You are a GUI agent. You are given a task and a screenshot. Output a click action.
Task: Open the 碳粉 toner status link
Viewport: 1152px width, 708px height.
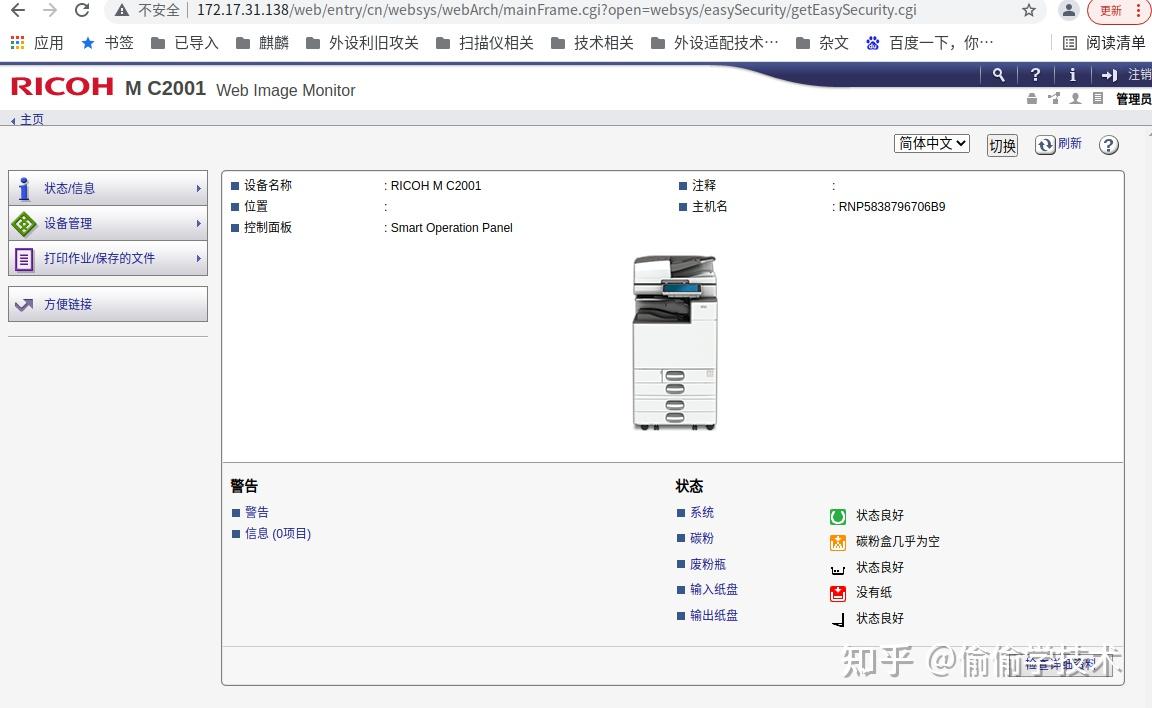(x=702, y=538)
